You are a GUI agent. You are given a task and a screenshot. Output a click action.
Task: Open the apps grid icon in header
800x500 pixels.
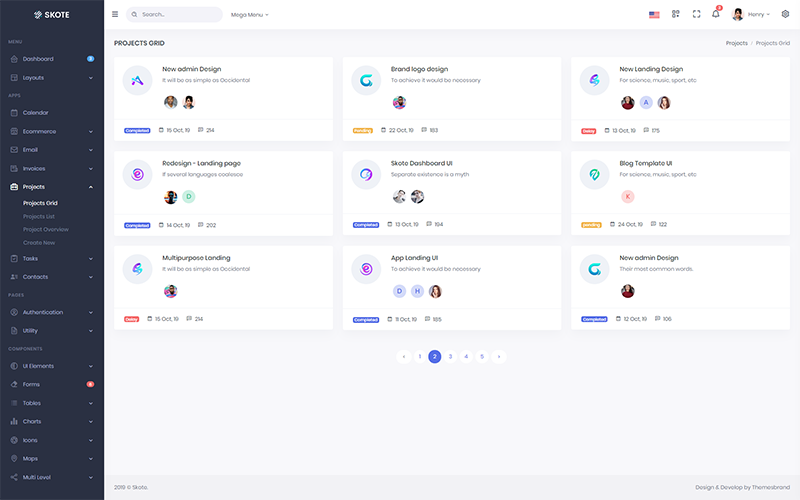(x=676, y=14)
